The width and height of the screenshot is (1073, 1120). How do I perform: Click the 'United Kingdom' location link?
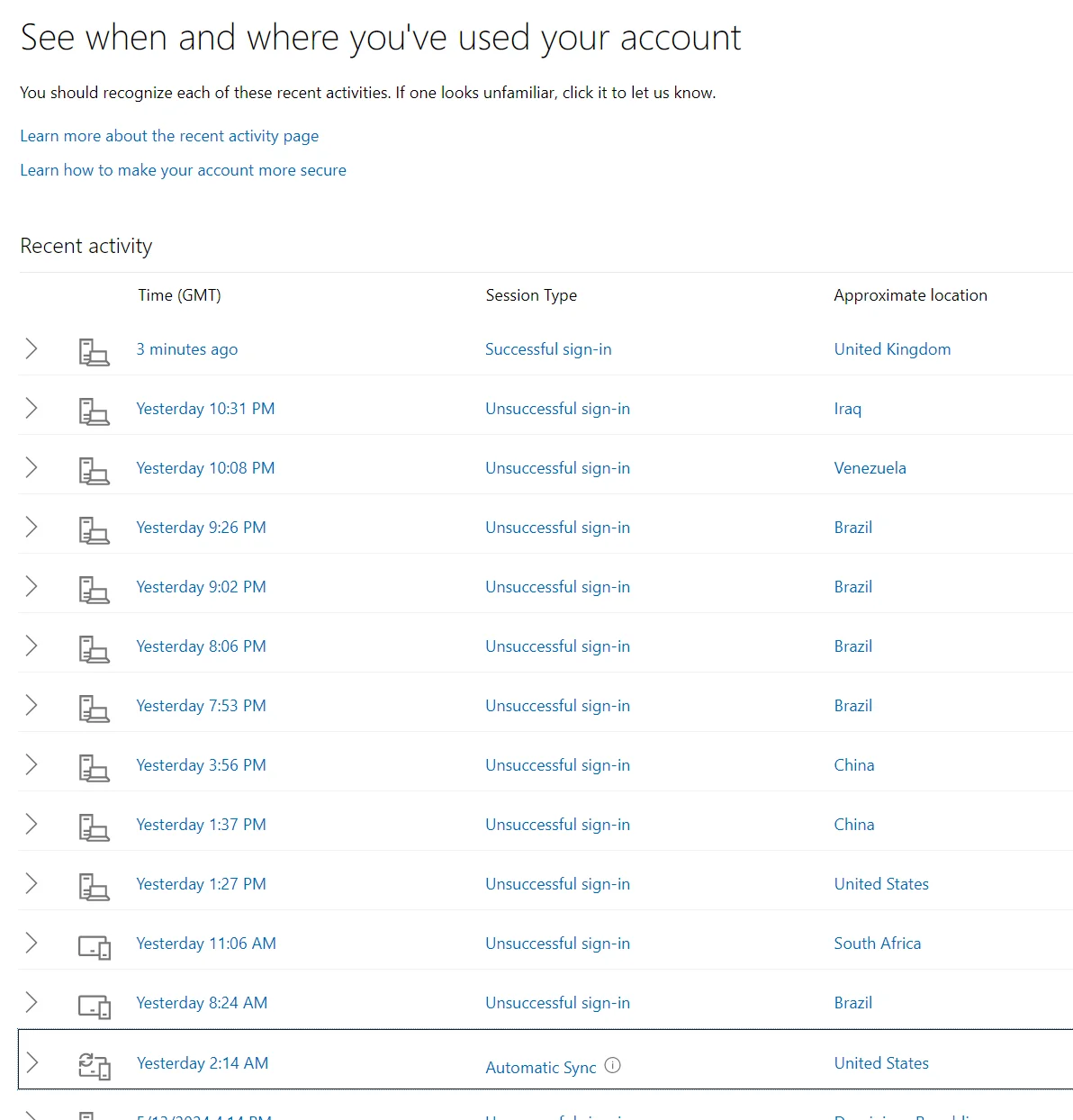(x=892, y=349)
